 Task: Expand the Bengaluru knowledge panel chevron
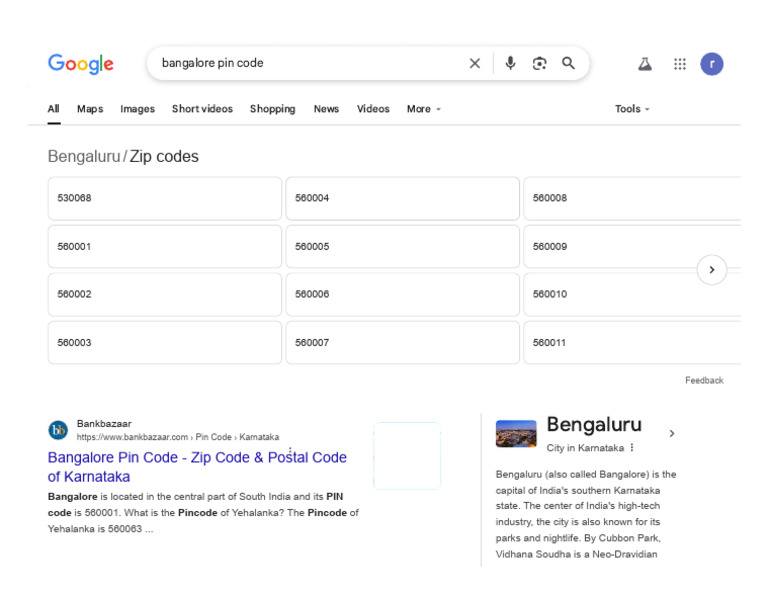(671, 433)
